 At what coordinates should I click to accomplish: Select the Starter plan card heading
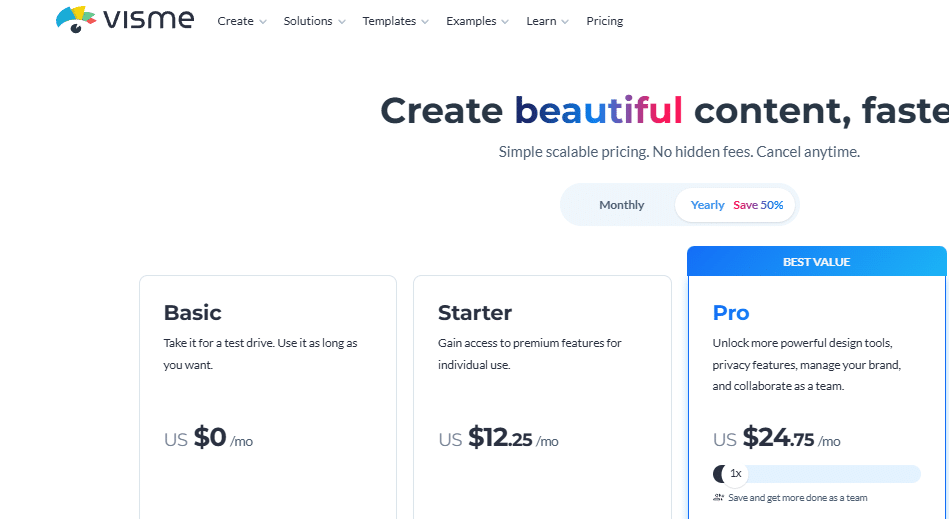474,313
